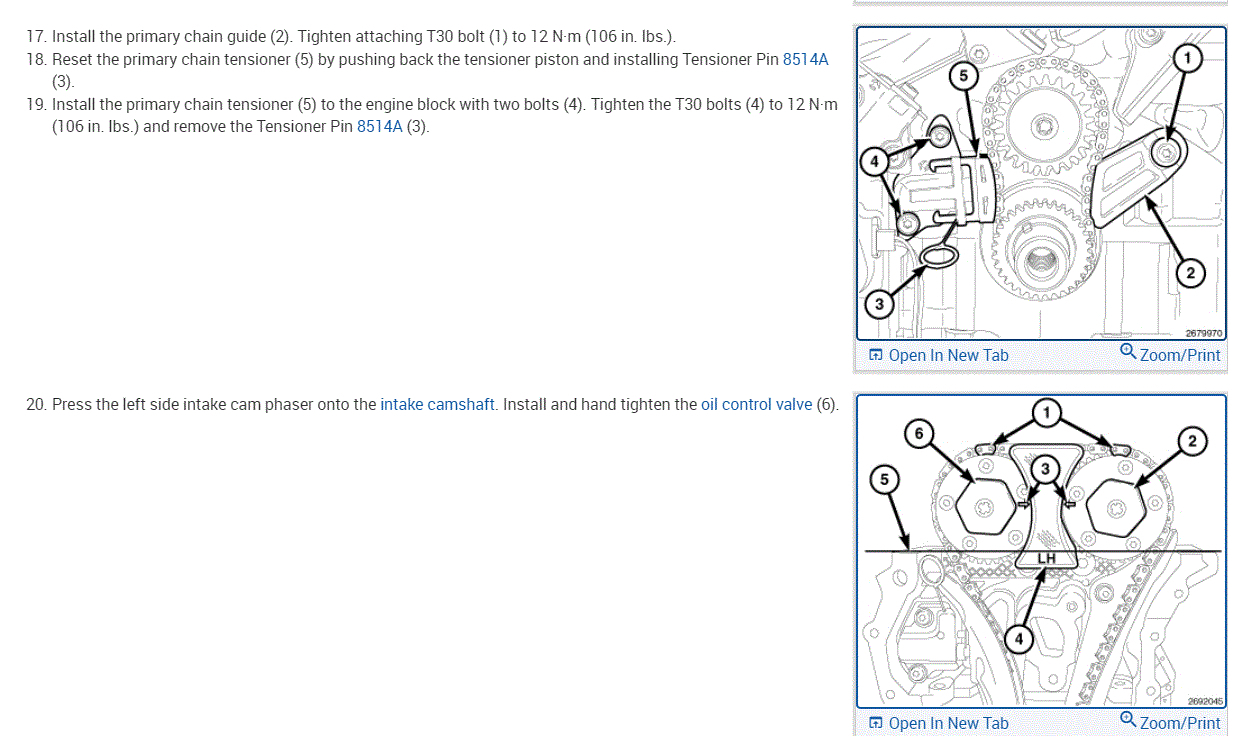The height and width of the screenshot is (736, 1253).
Task: Open the 8514A link in step 19
Action: tap(380, 127)
